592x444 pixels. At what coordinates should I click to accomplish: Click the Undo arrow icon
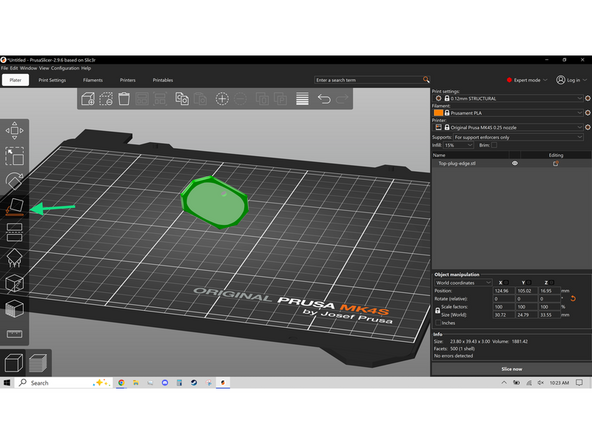tap(324, 99)
